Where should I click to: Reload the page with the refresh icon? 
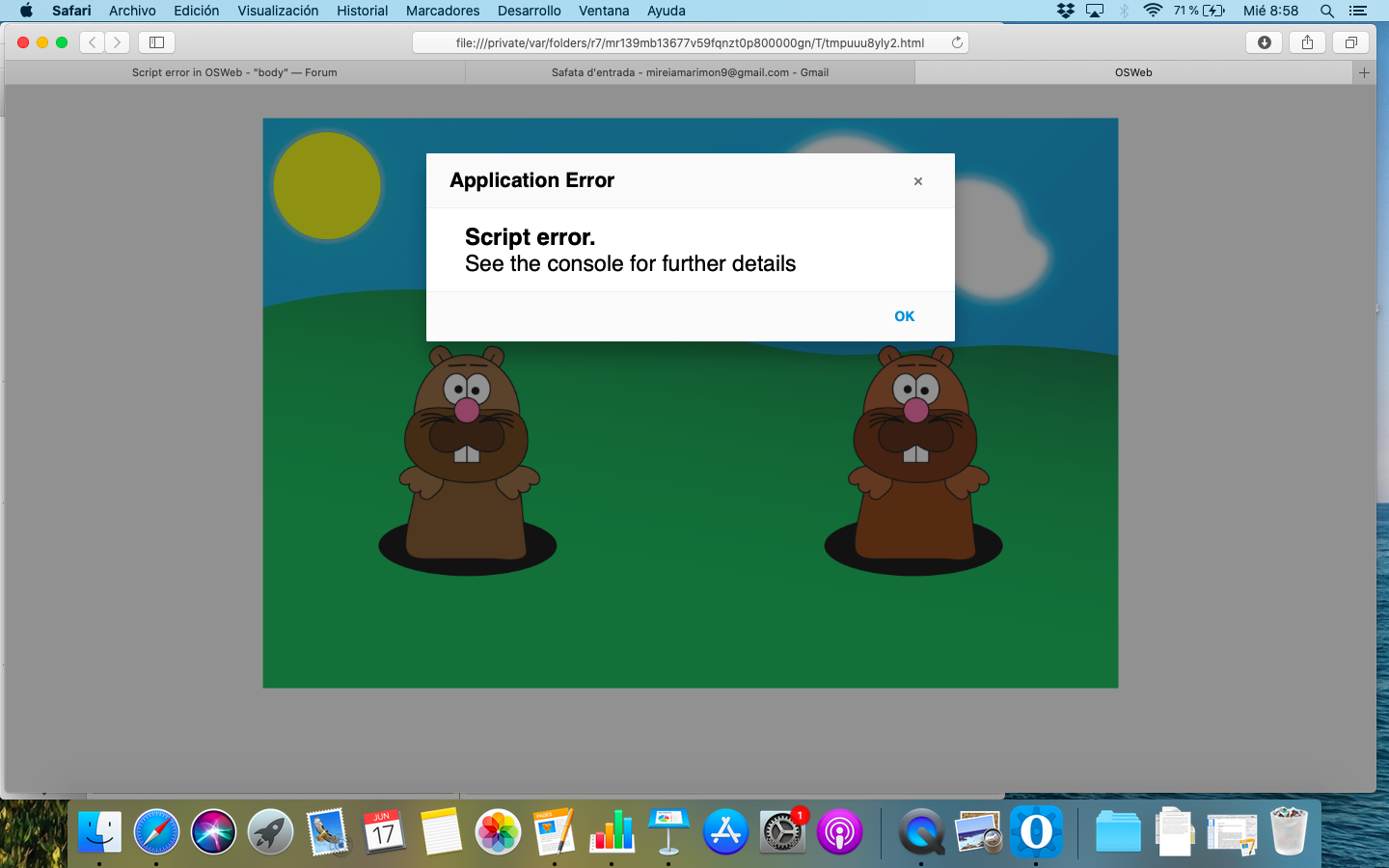(x=957, y=42)
